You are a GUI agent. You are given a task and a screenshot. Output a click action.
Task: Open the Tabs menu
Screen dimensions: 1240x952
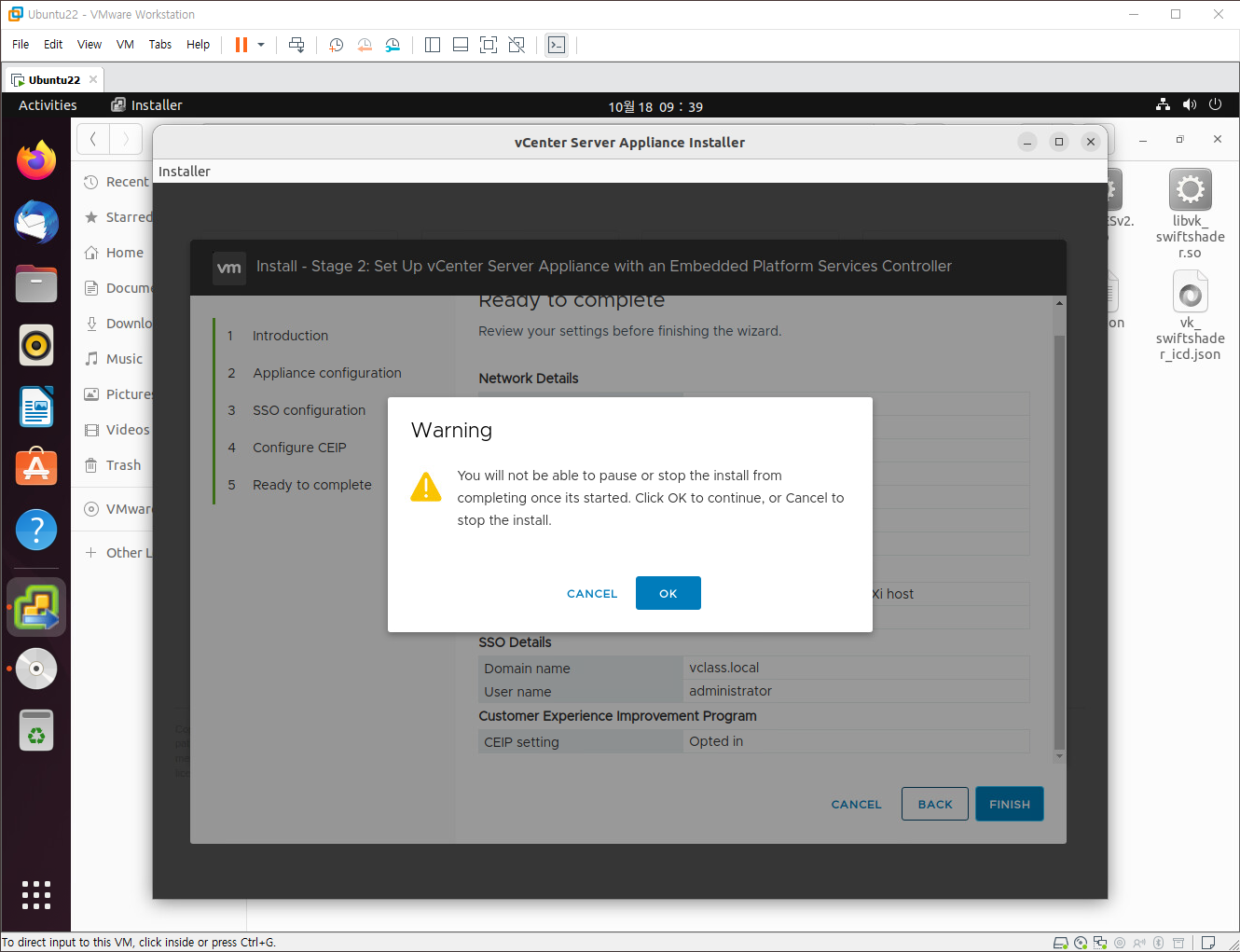click(x=160, y=45)
